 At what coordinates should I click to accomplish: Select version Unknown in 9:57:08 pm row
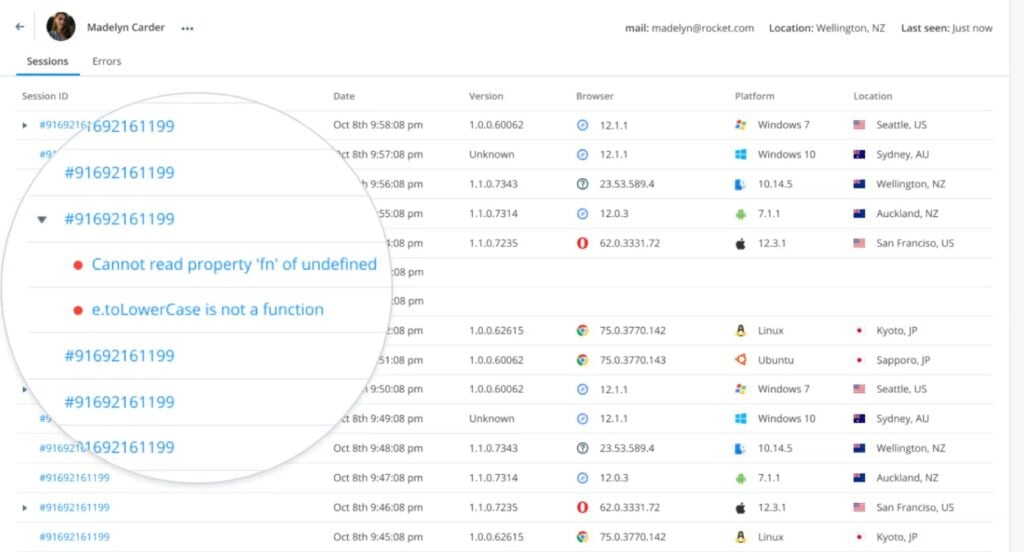click(x=492, y=154)
